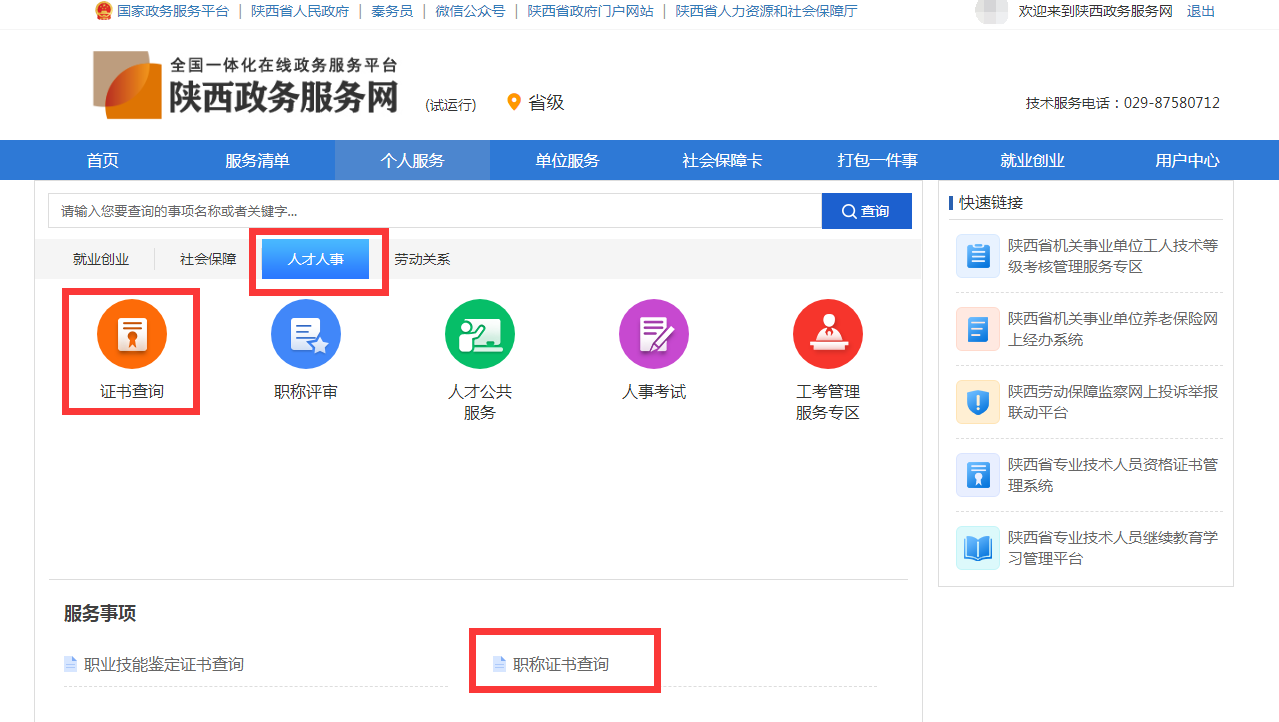Open 职业技能鉴定证书查询 link
Viewport: 1279px width, 722px height.
[x=162, y=663]
